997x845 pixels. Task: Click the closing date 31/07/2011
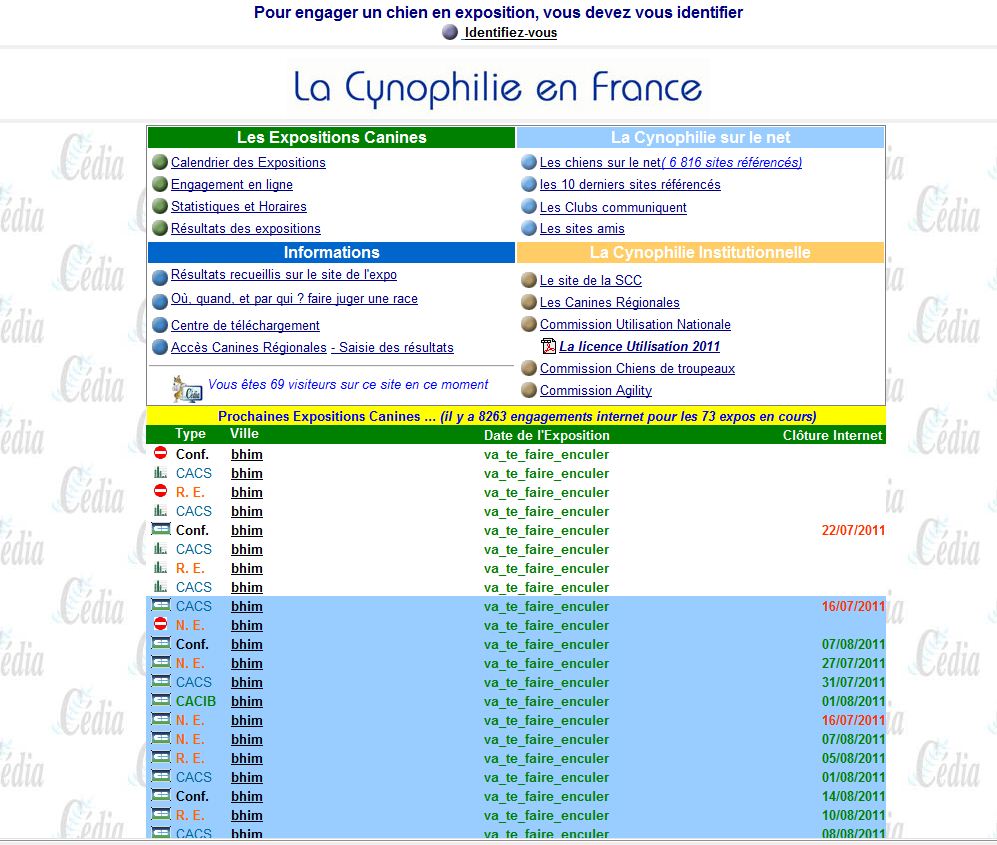tap(853, 682)
